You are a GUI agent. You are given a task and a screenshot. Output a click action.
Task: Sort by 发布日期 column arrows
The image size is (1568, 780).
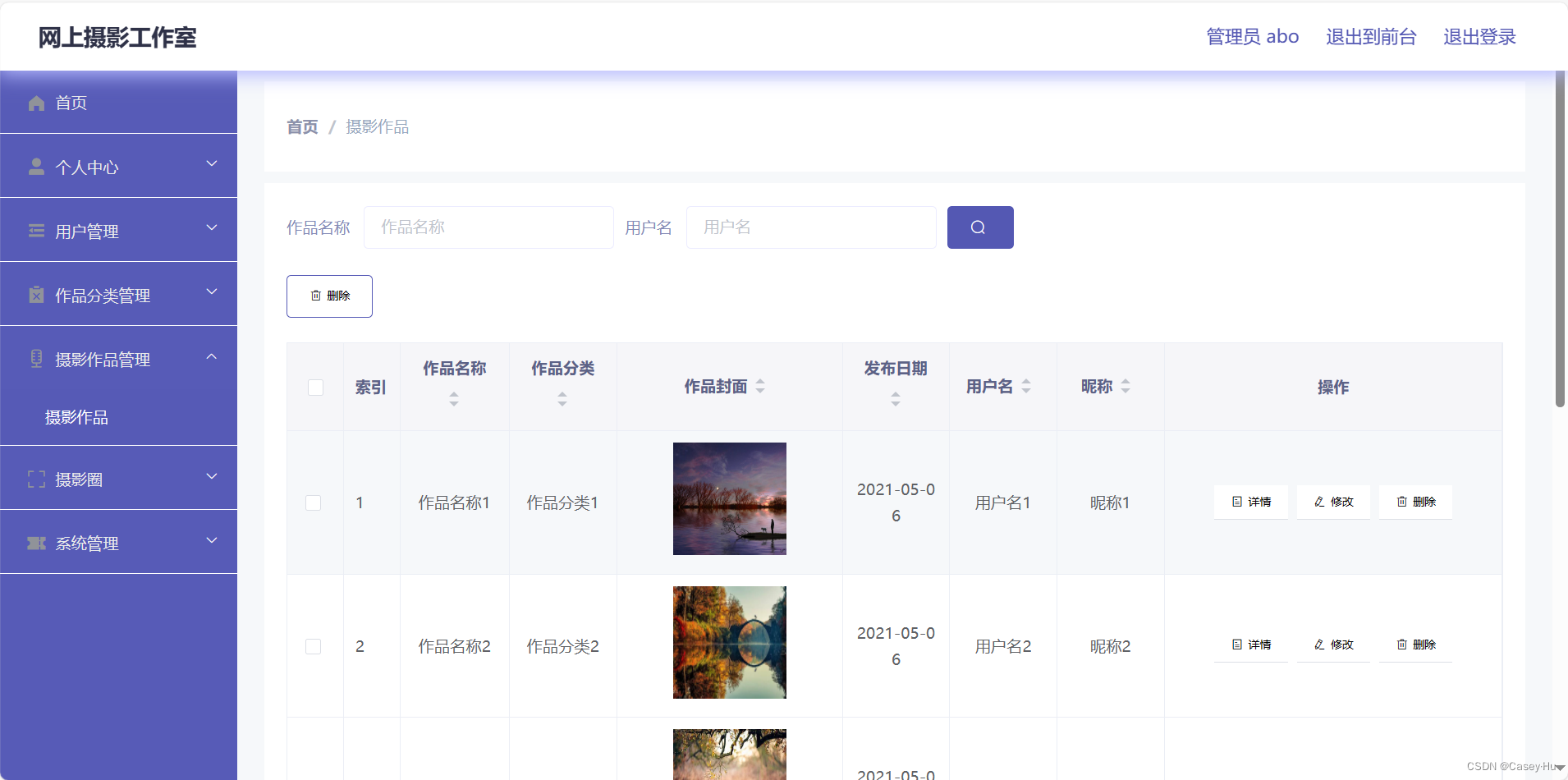click(x=896, y=399)
